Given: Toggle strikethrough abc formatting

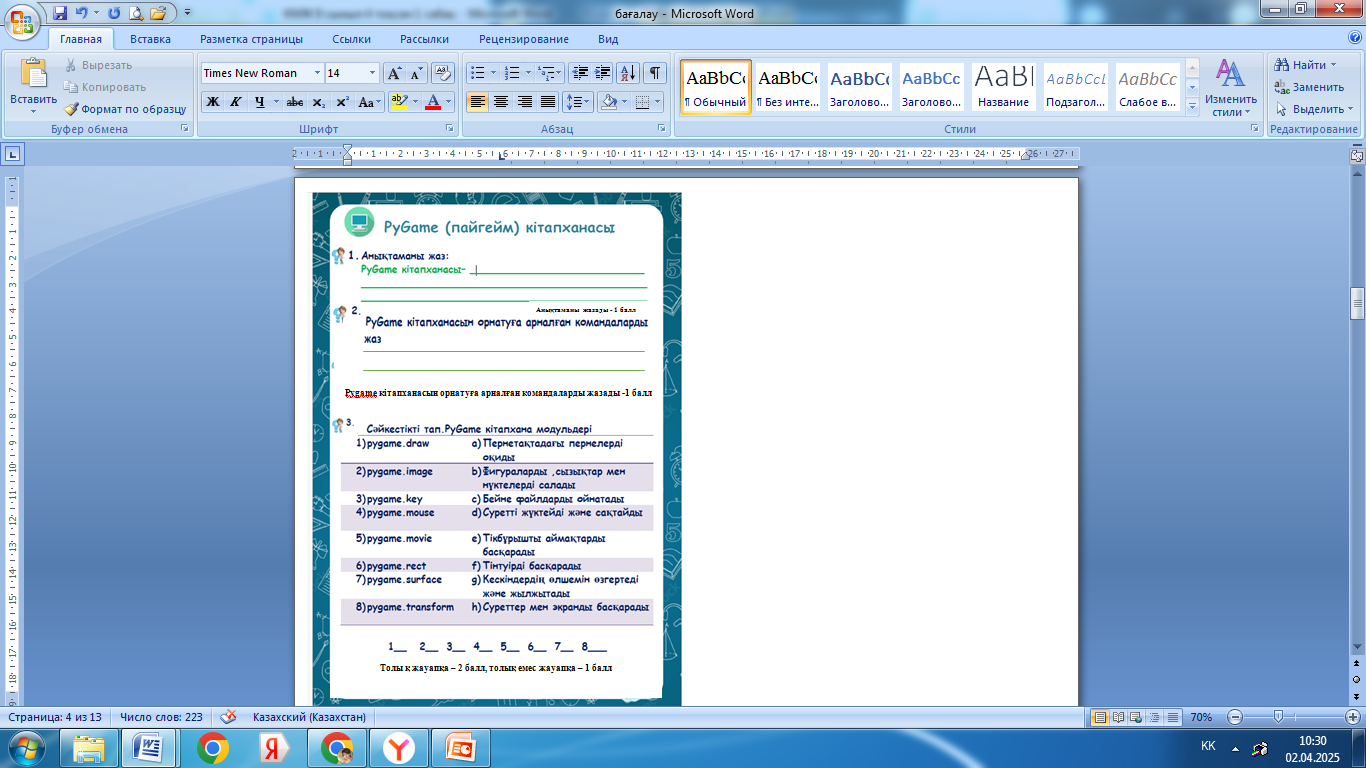Looking at the screenshot, I should point(295,102).
